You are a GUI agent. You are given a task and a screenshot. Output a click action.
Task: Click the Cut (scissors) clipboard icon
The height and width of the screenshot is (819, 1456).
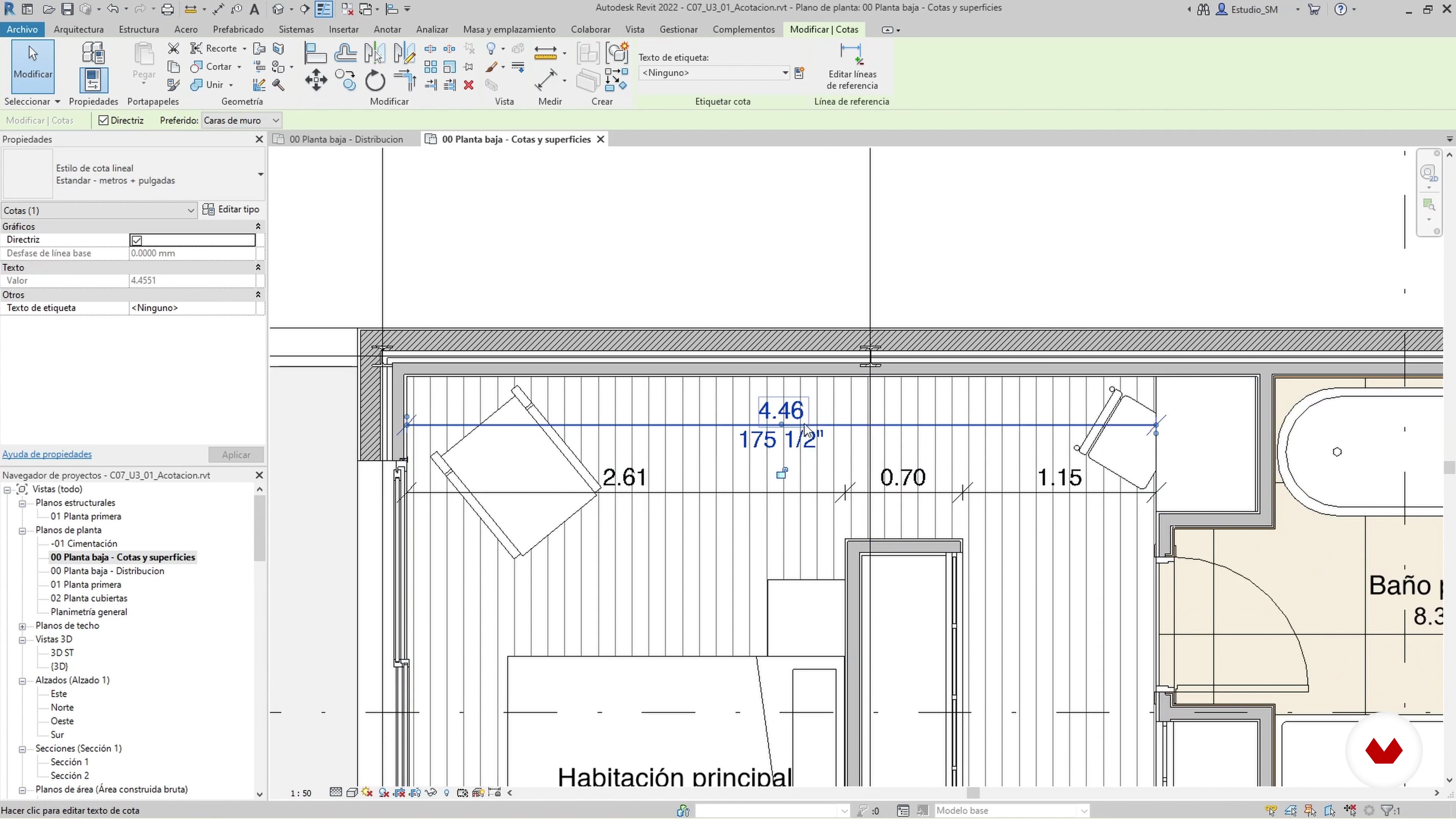click(174, 49)
